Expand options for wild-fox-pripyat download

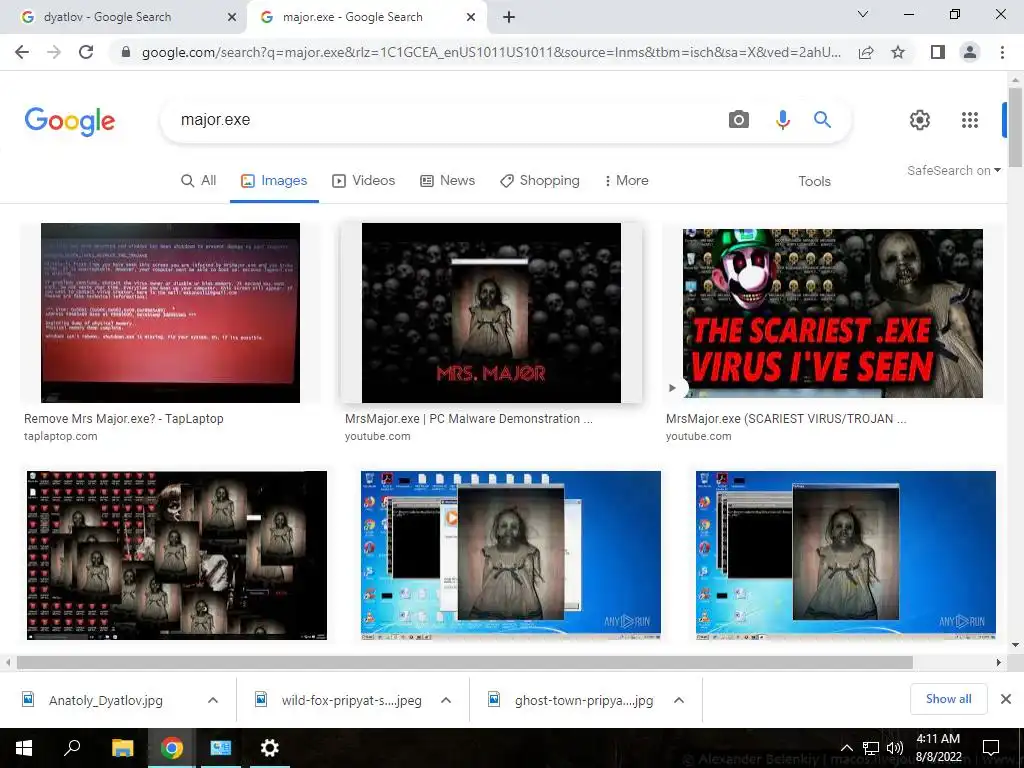(x=446, y=700)
